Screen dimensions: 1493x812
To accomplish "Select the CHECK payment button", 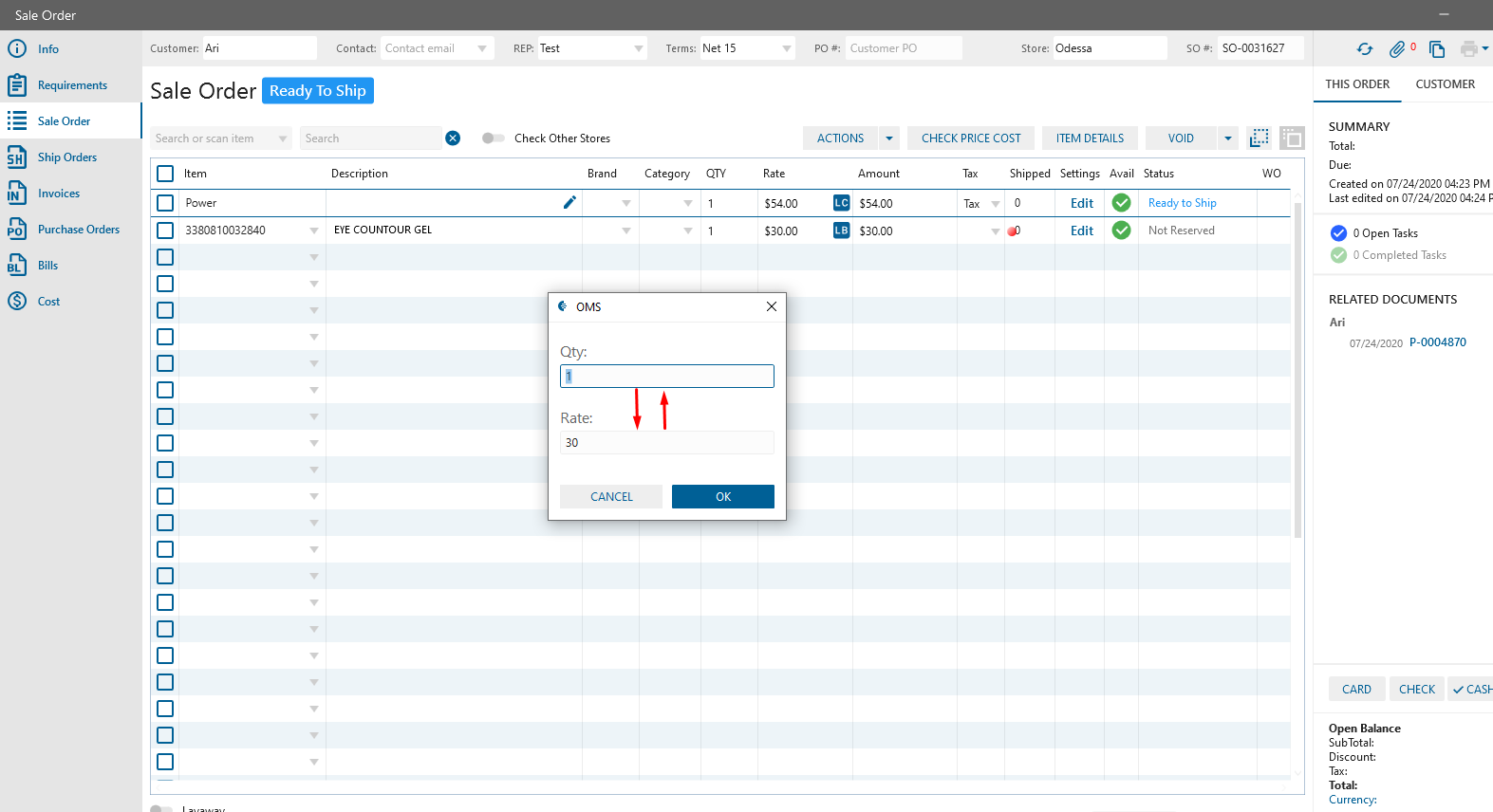I will click(x=1417, y=690).
